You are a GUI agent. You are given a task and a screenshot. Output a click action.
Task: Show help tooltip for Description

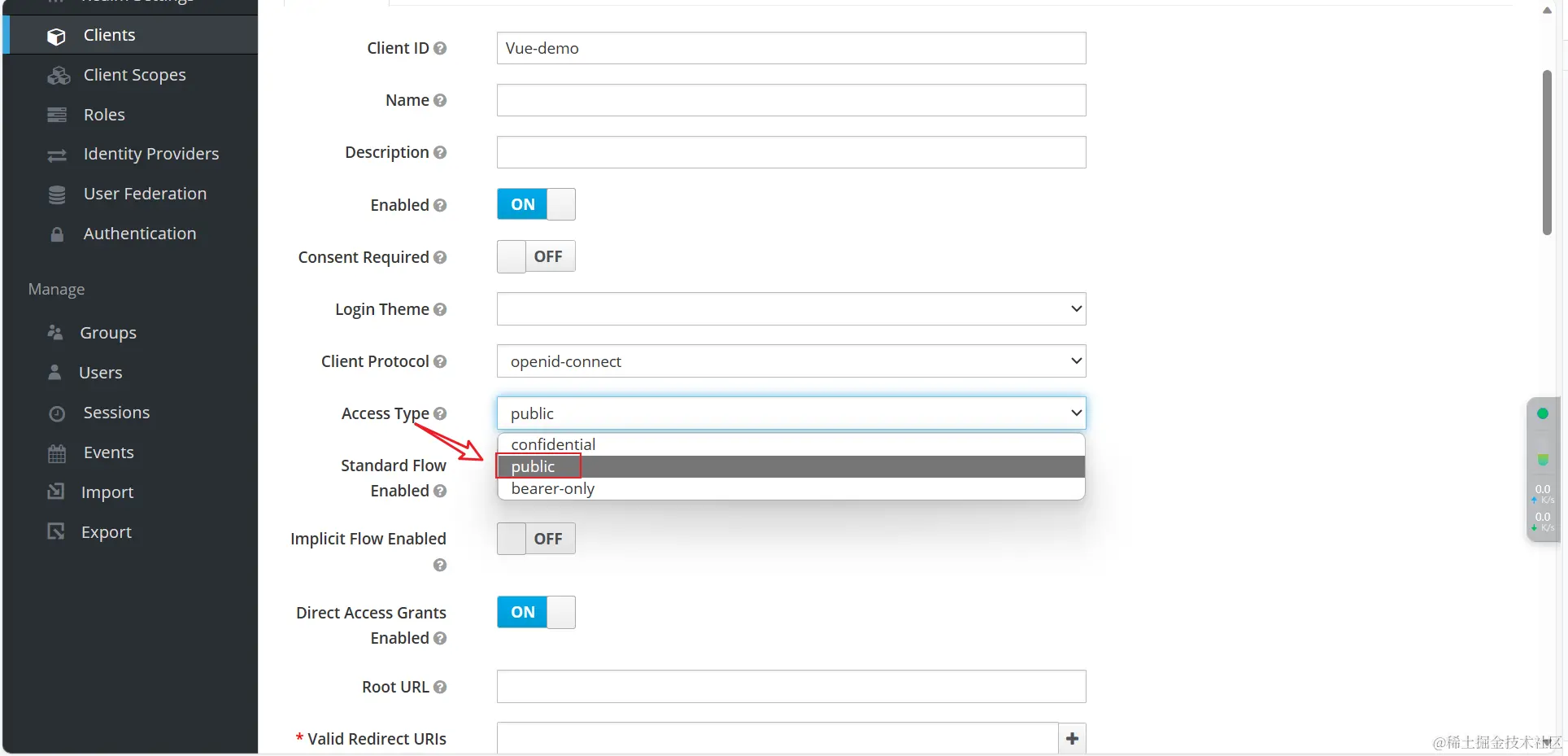click(x=440, y=152)
